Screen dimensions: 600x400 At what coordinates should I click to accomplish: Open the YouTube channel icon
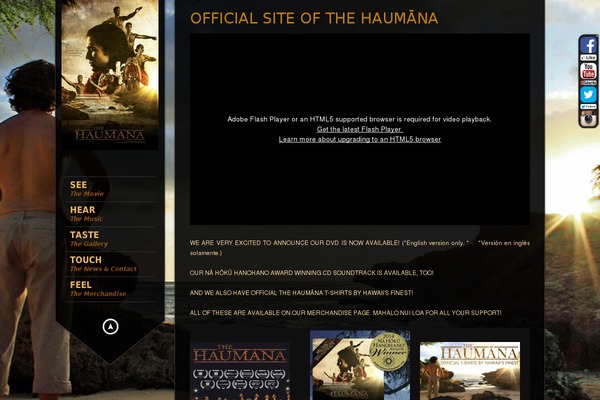tap(588, 71)
